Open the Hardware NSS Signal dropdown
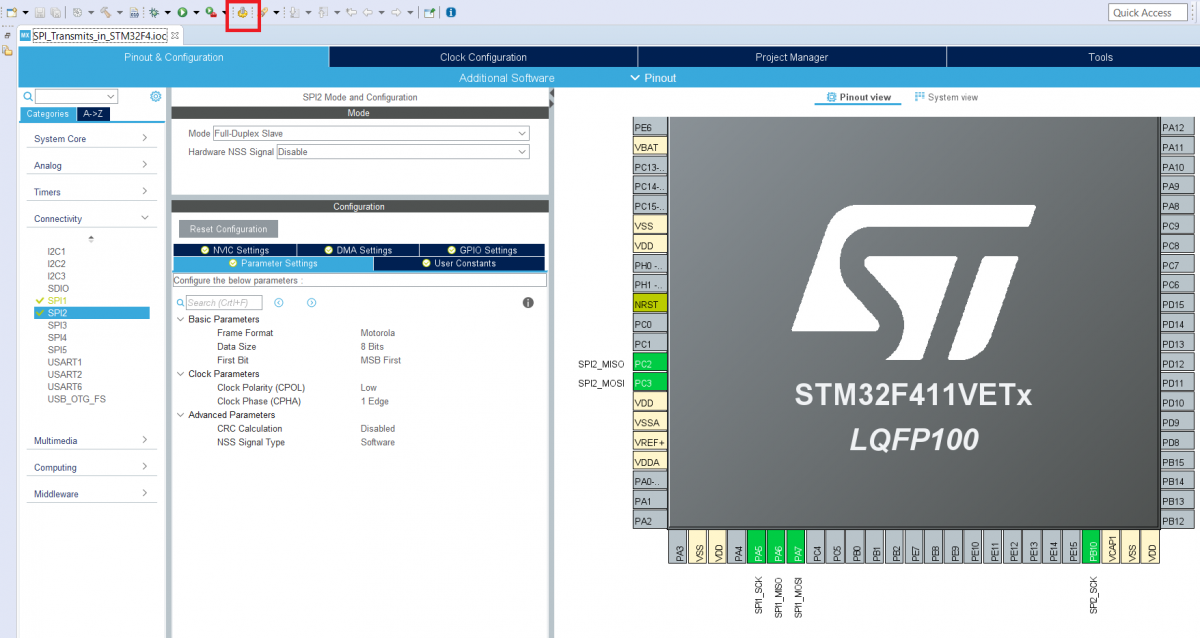This screenshot has width=1200, height=638. coord(402,152)
